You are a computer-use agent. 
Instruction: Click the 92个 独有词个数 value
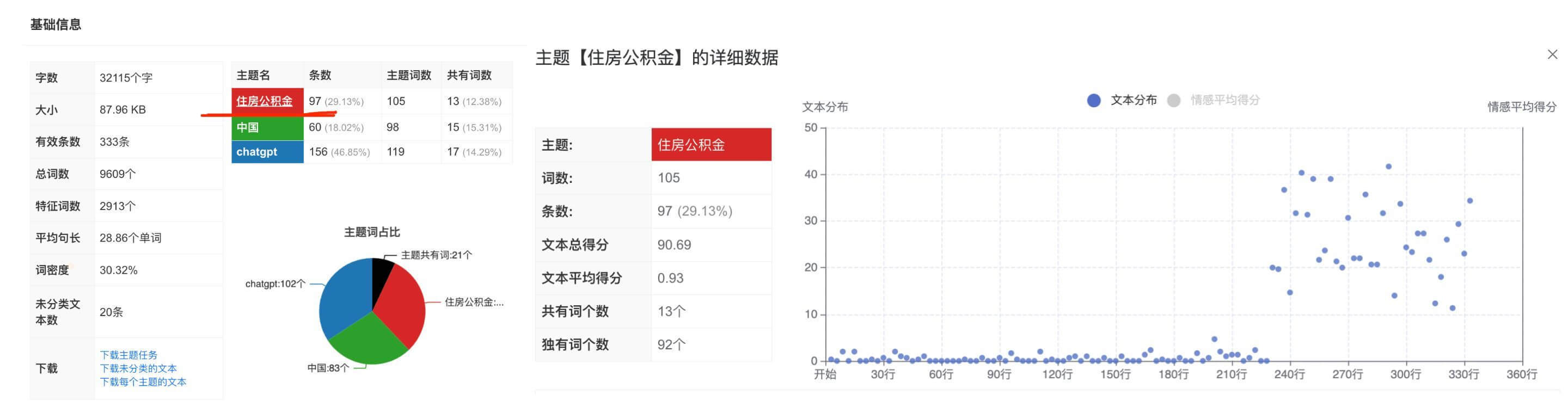pos(671,345)
